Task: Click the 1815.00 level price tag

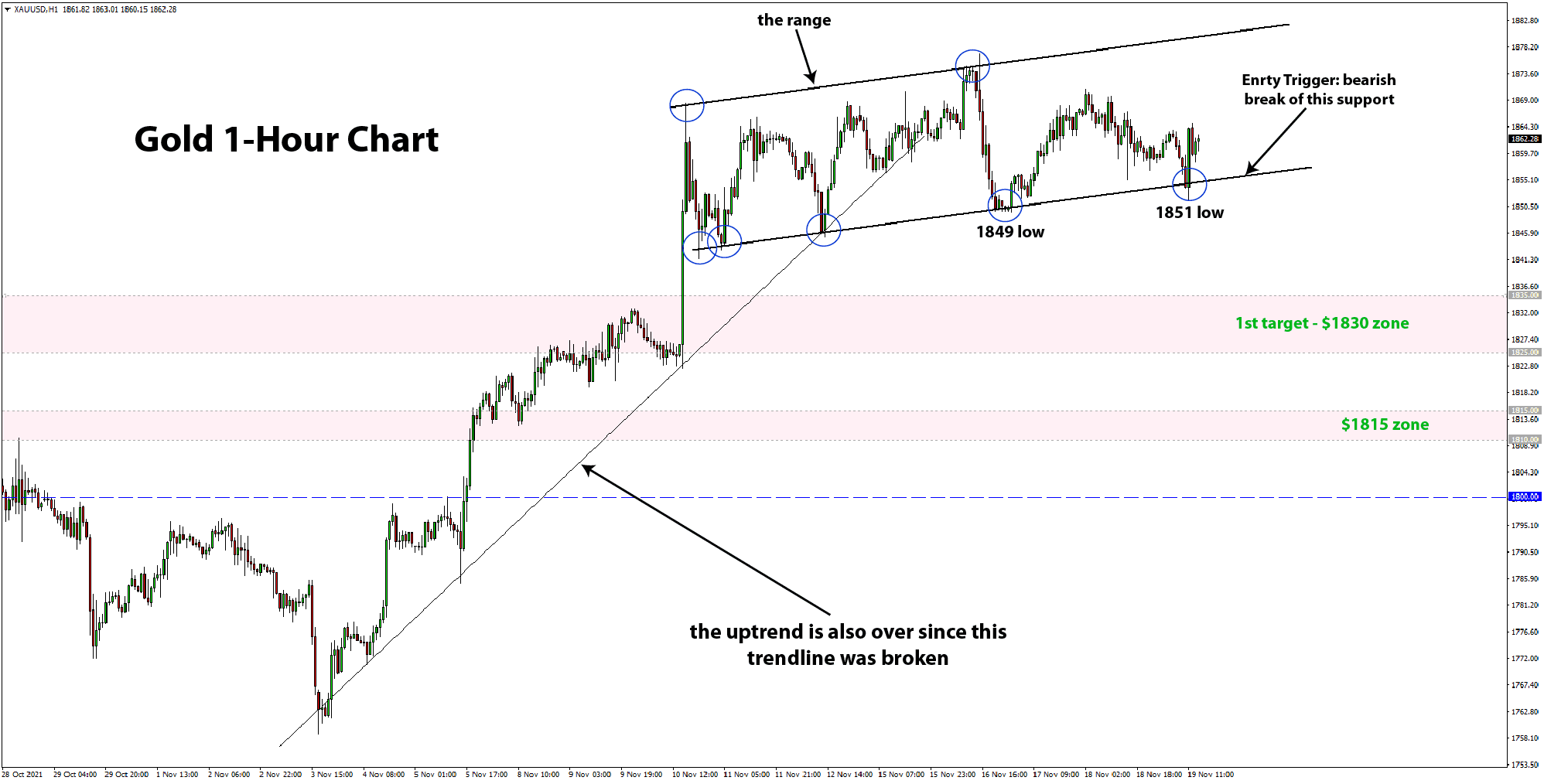Action: click(1525, 411)
